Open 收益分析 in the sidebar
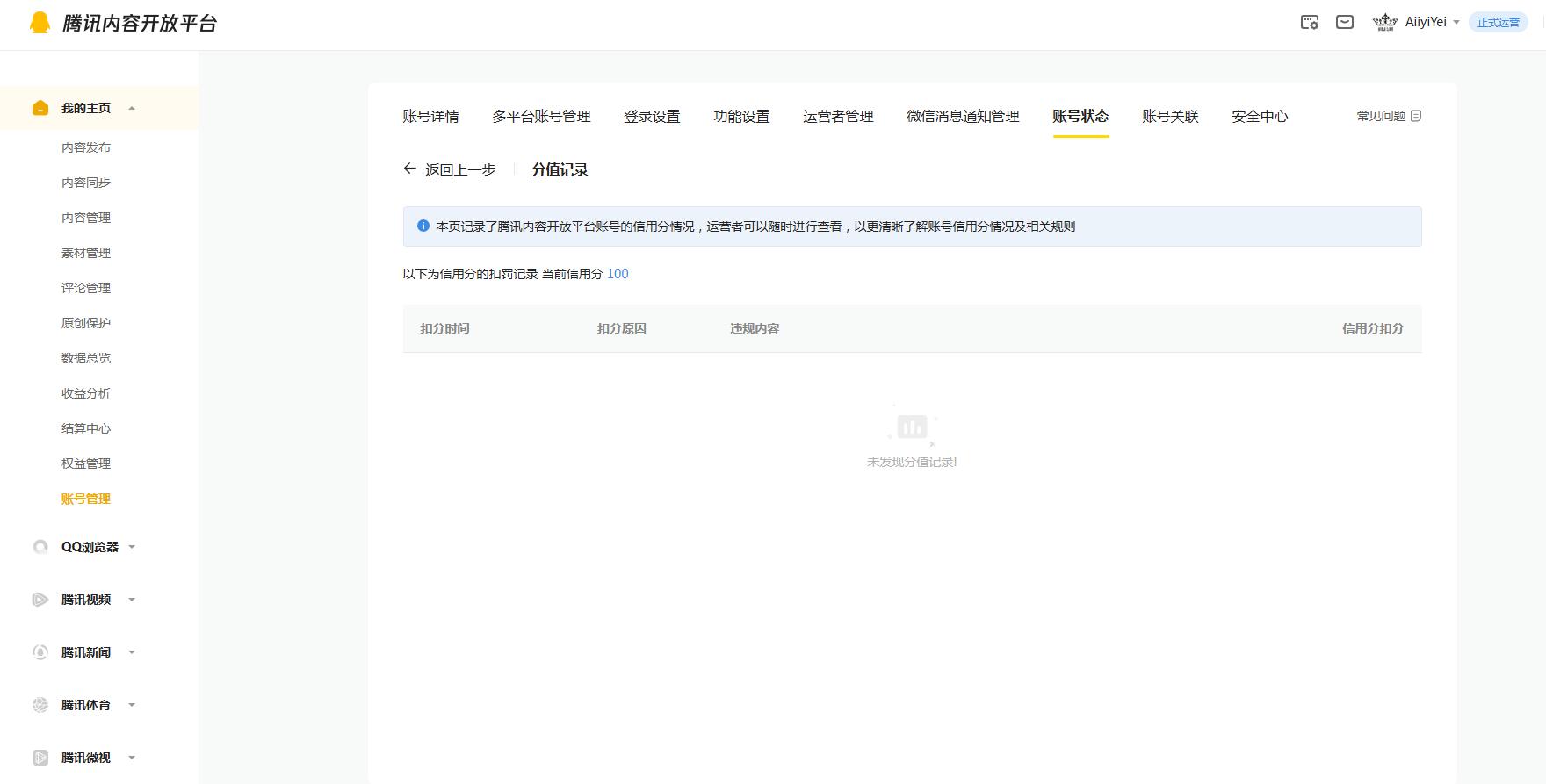Image resolution: width=1546 pixels, height=784 pixels. pyautogui.click(x=86, y=393)
